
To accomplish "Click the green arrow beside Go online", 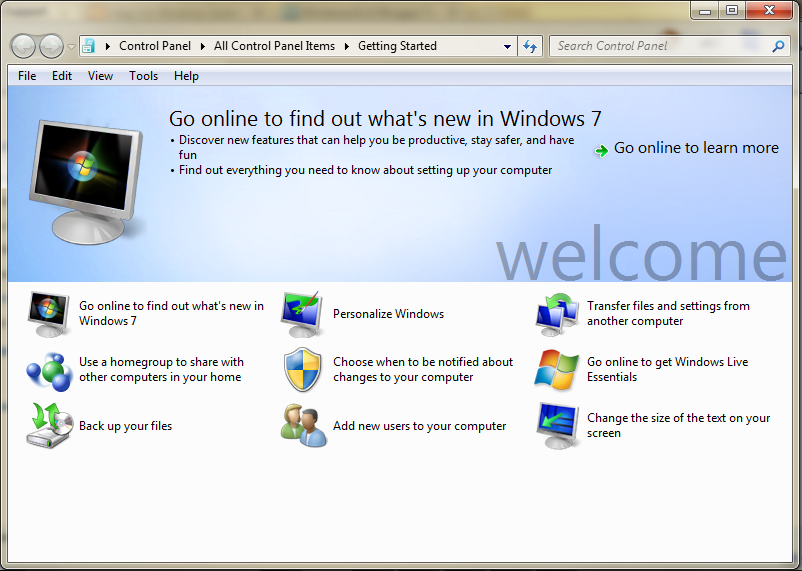I will pos(601,150).
